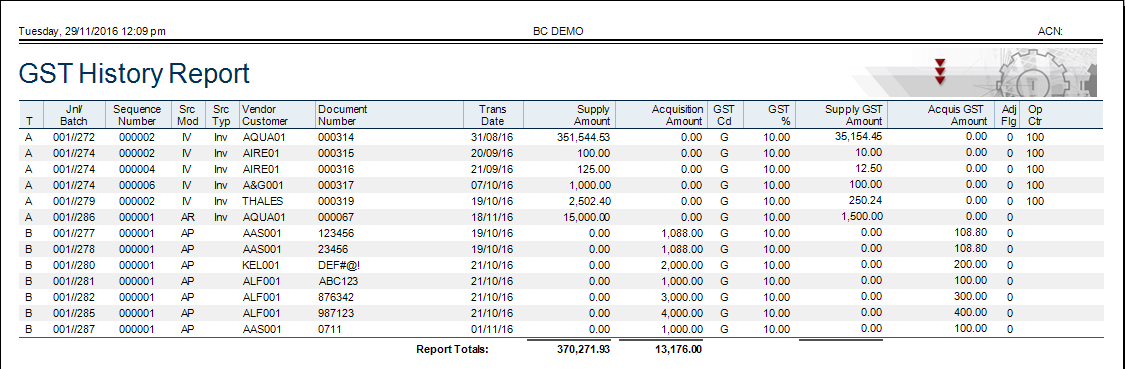The width and height of the screenshot is (1125, 369).
Task: Click total supply amount 370,271.93
Action: 584,350
